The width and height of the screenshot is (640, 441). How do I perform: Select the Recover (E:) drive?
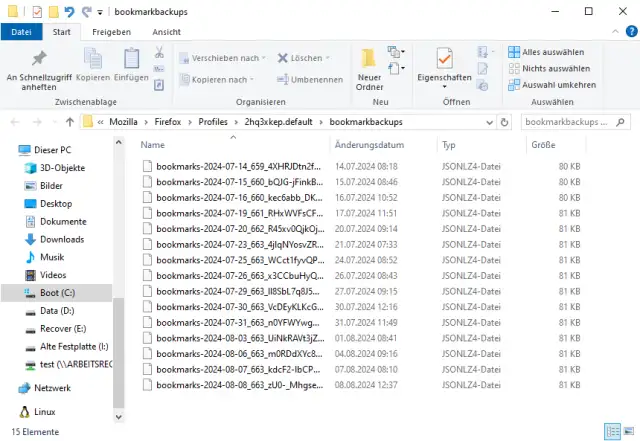[56, 329]
